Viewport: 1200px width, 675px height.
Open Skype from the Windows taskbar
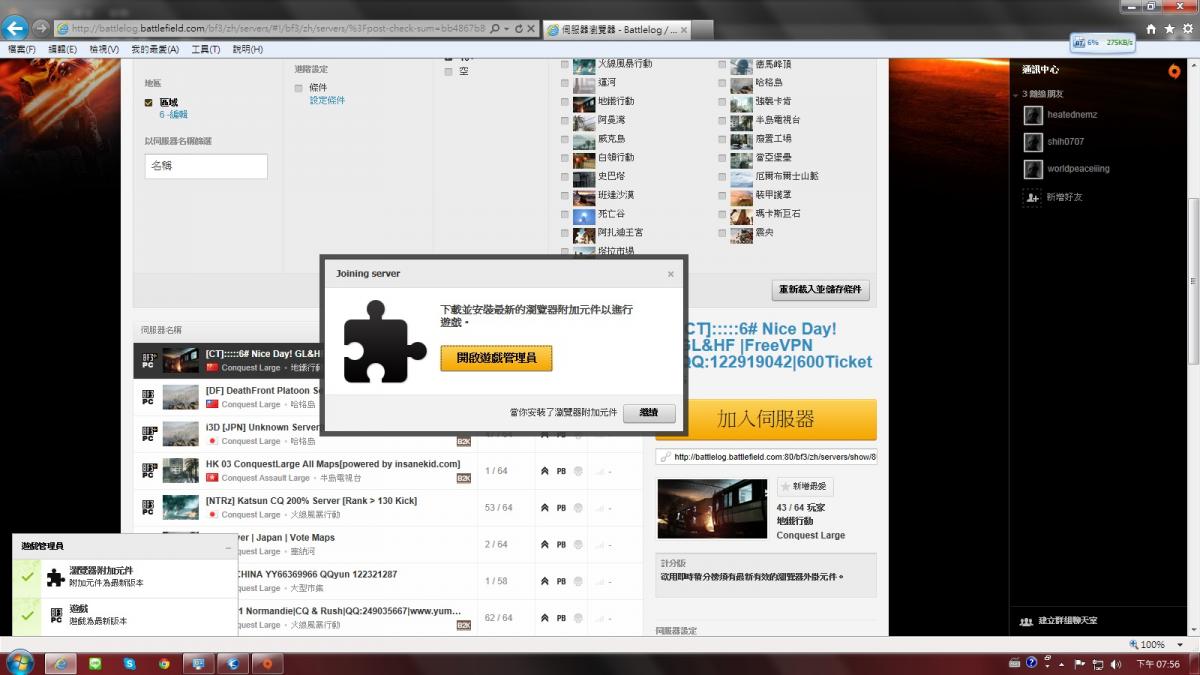click(x=129, y=663)
